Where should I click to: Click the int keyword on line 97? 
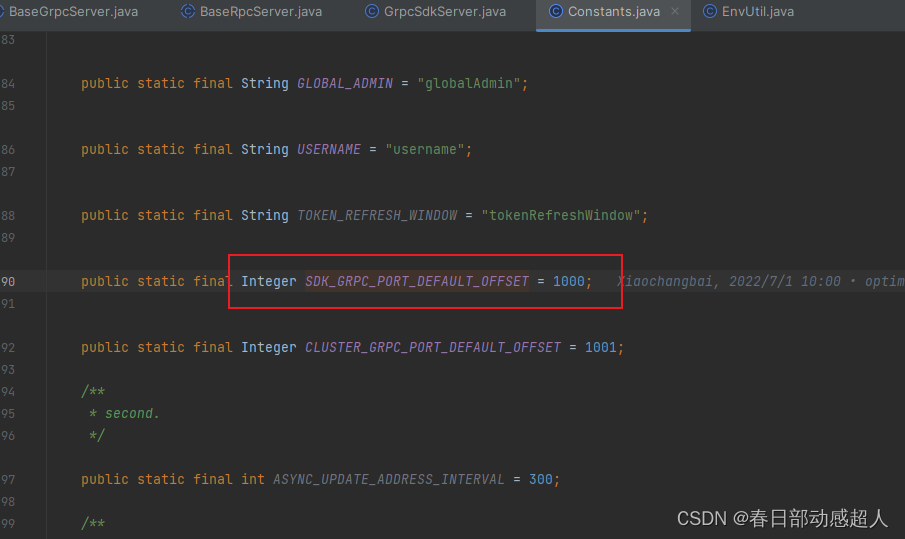pyautogui.click(x=253, y=480)
